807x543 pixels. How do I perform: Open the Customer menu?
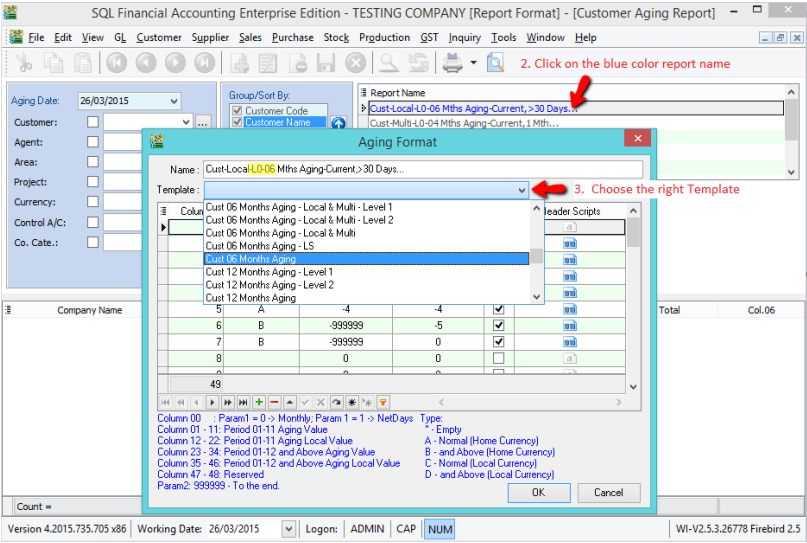pos(159,37)
